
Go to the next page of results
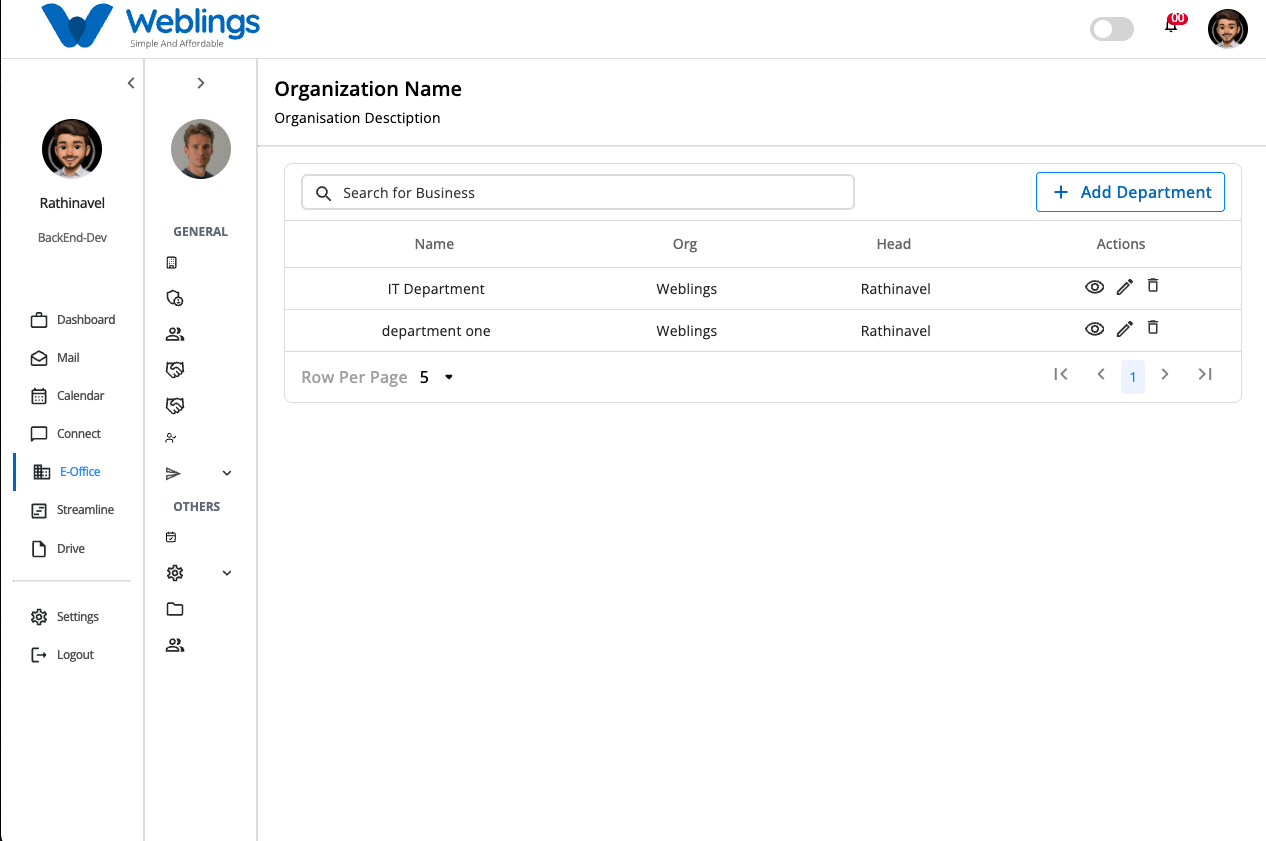tap(1165, 374)
